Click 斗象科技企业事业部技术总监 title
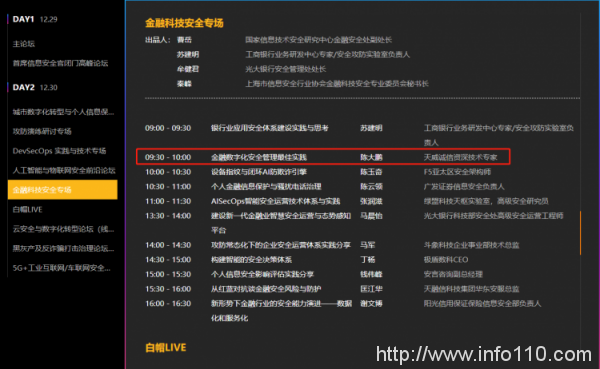 [471, 245]
